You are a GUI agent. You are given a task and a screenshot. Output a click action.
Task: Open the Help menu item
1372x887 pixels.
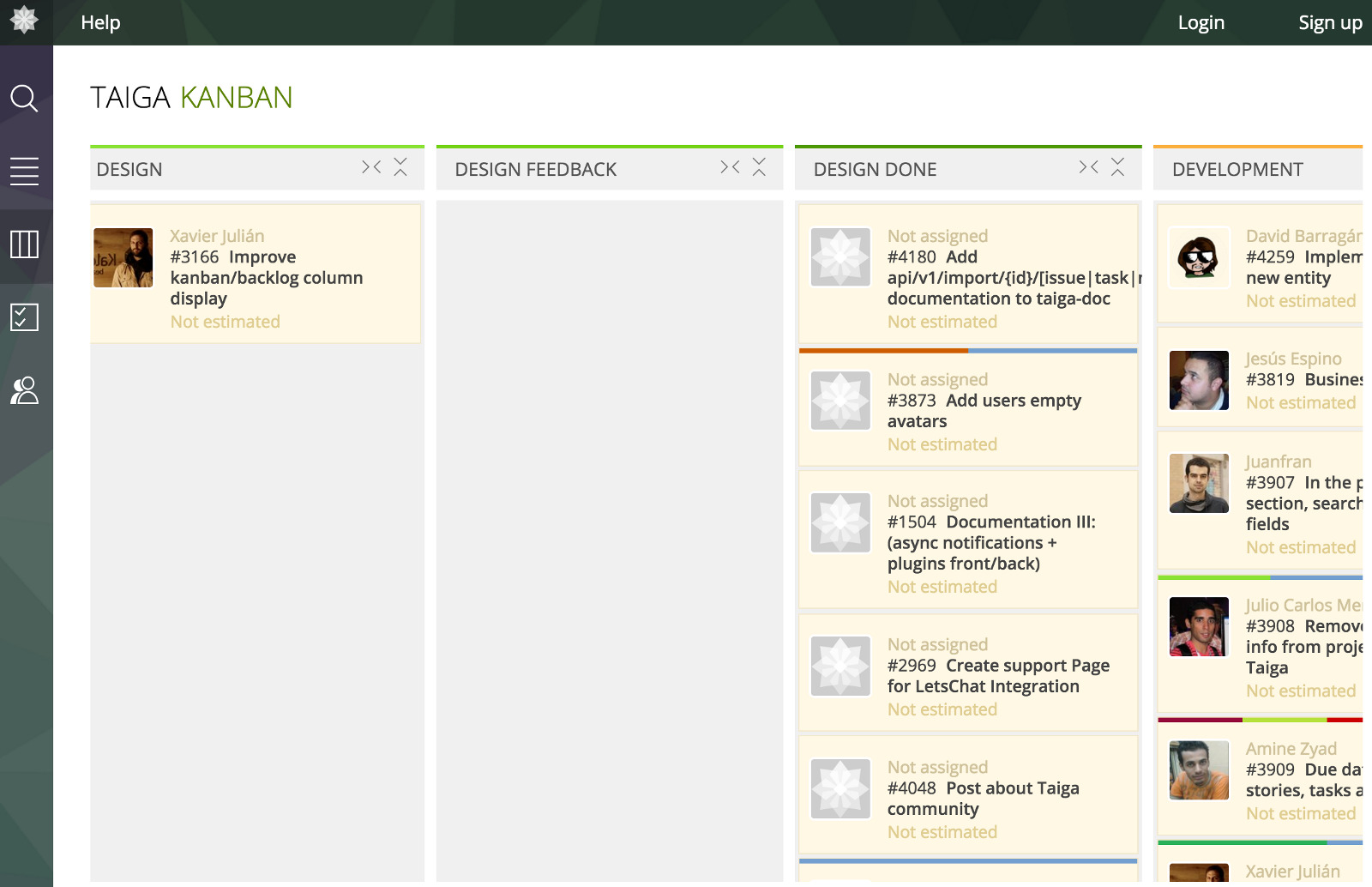[100, 22]
